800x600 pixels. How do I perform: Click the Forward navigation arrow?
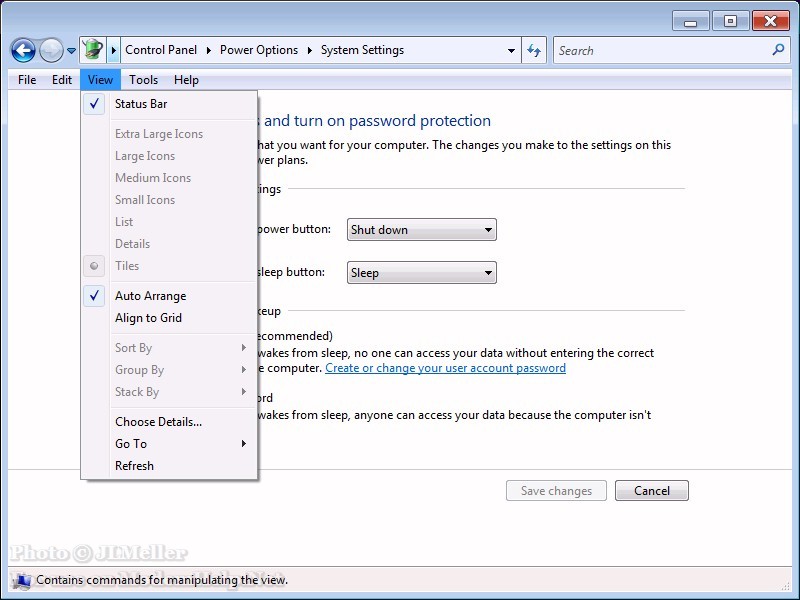[51, 51]
